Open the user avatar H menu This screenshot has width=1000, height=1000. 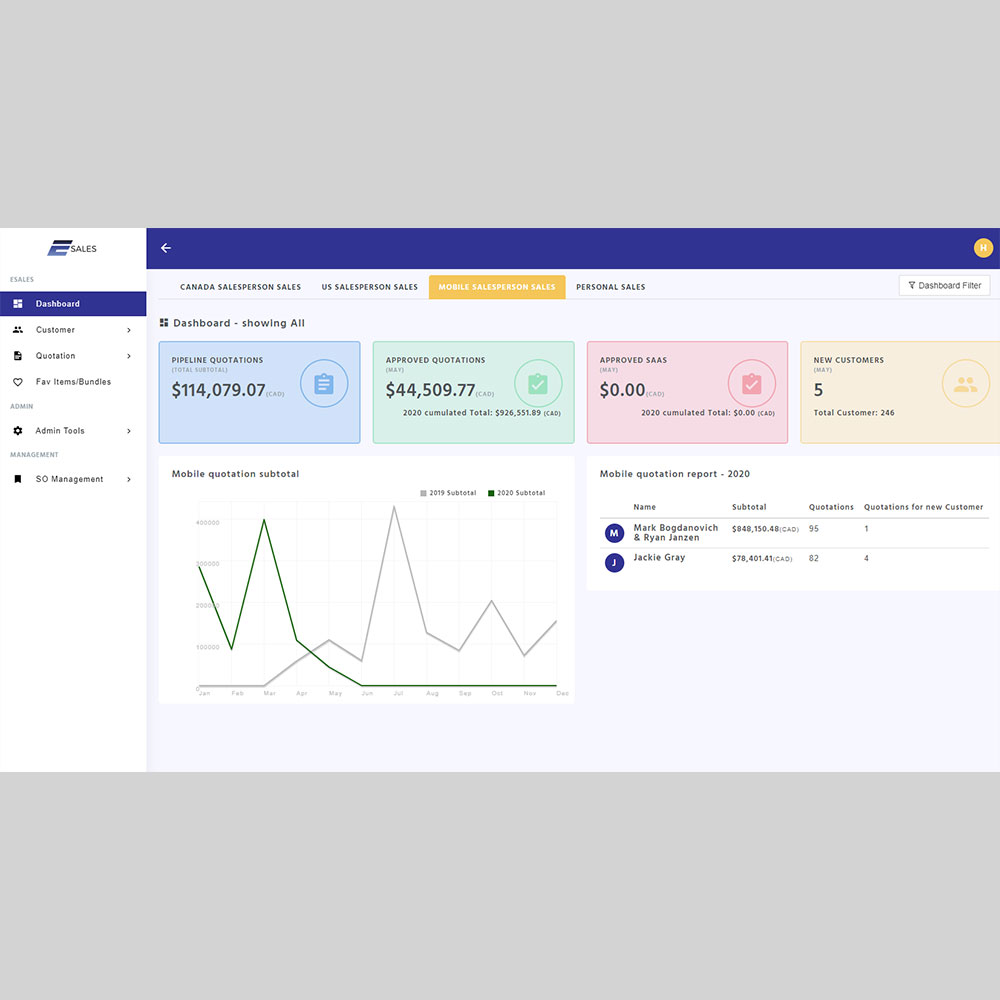983,248
